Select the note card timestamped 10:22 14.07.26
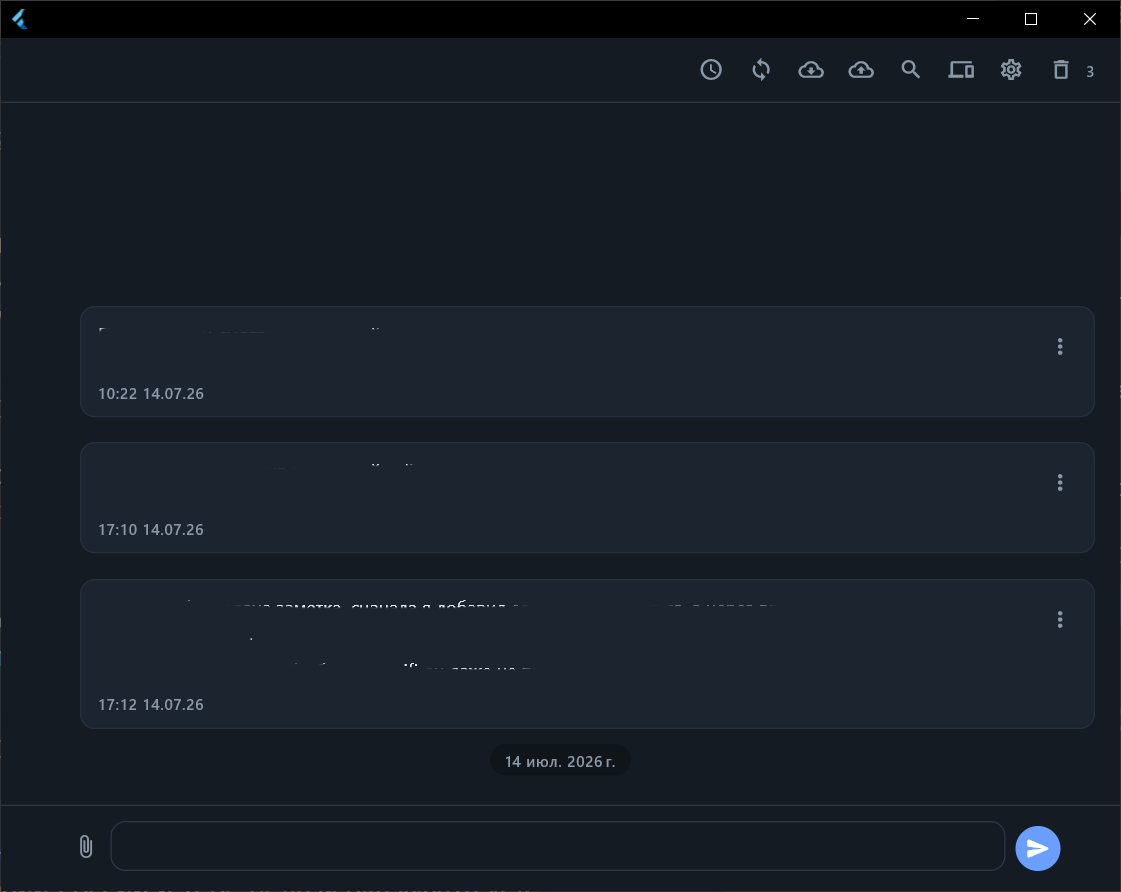 coord(587,362)
